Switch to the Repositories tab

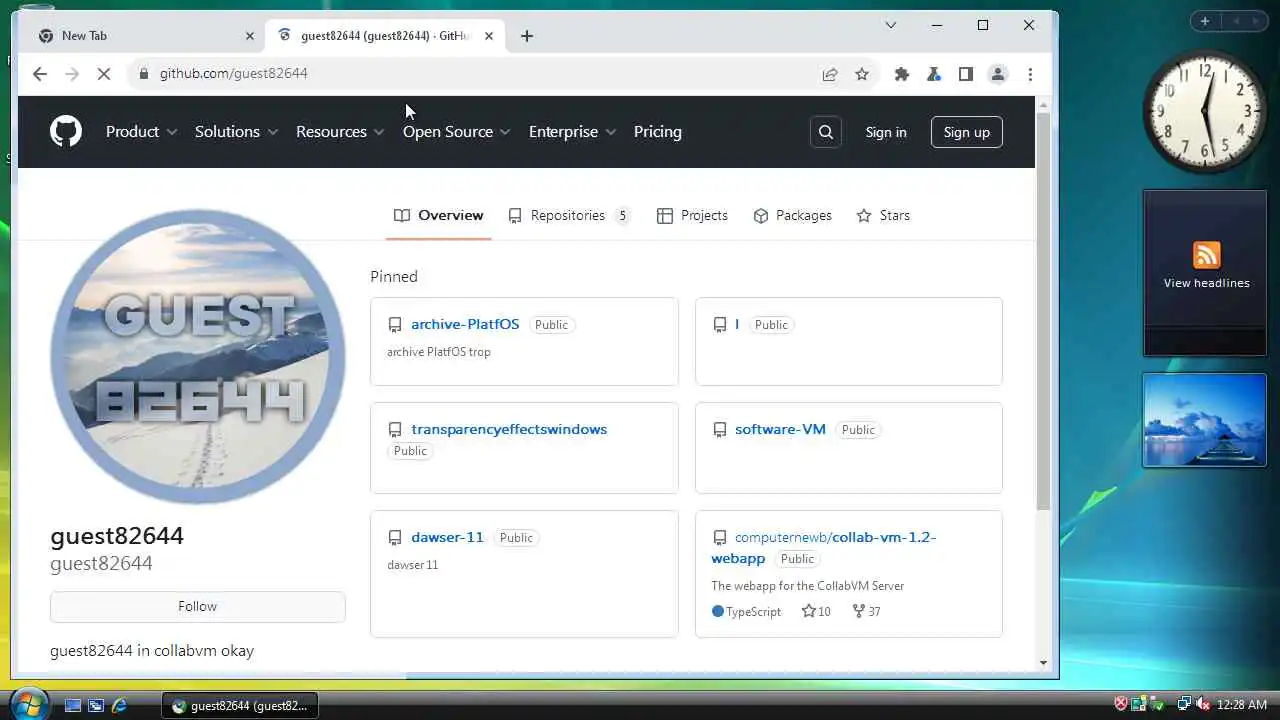[569, 215]
